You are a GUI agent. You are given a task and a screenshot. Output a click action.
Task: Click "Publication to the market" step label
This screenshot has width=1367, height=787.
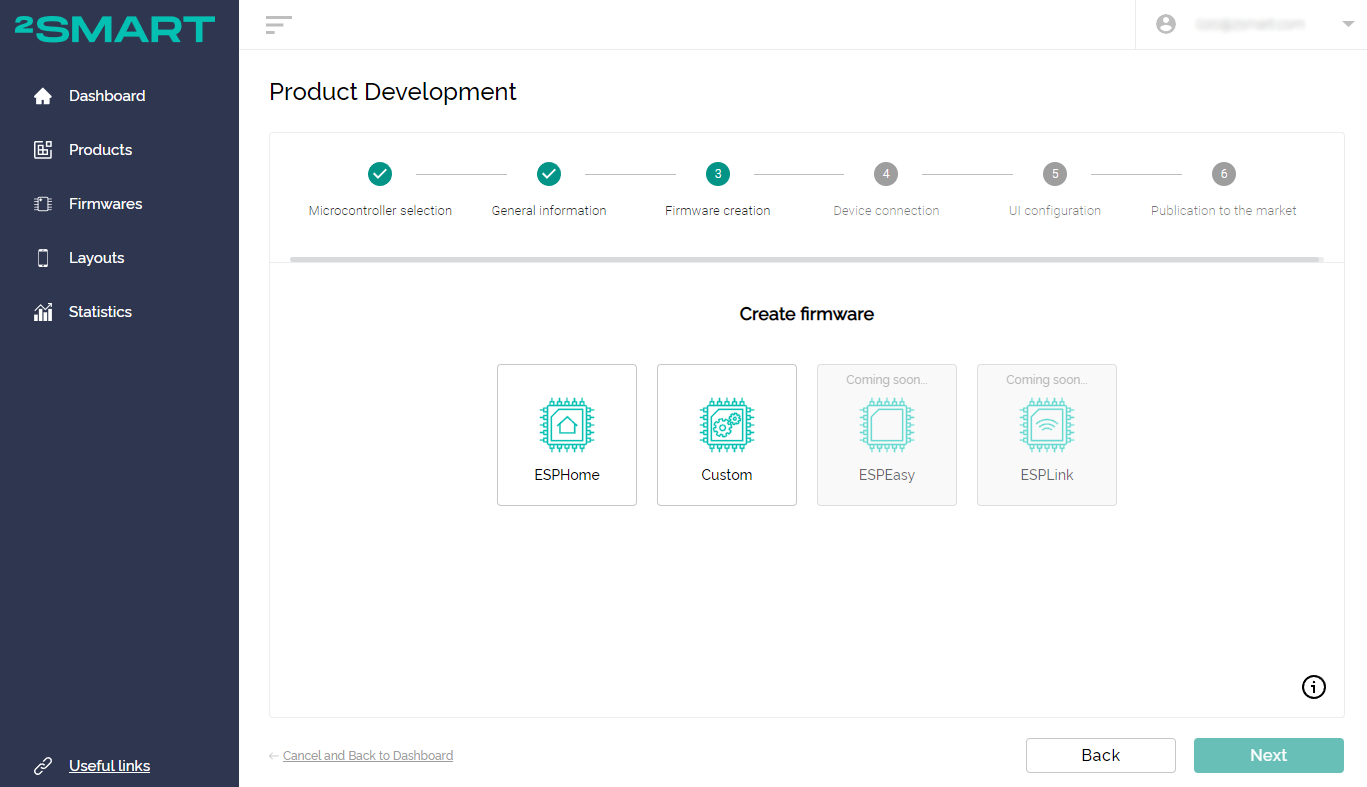pos(1224,211)
